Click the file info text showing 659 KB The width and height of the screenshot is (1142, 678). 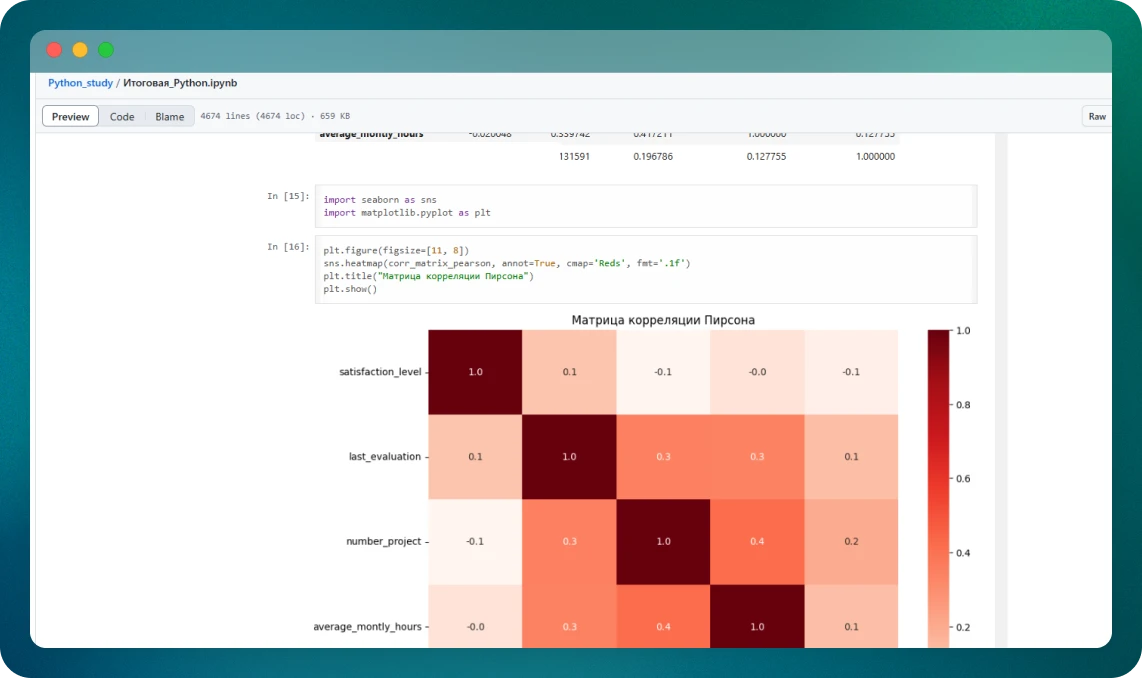point(275,117)
